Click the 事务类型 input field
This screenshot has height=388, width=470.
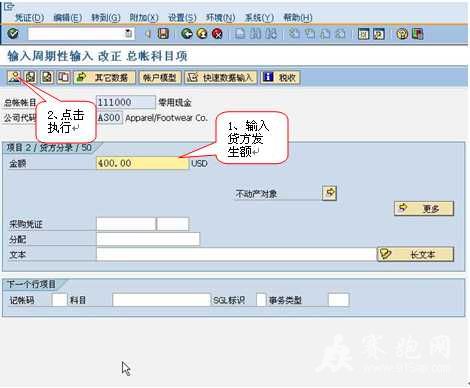pyautogui.click(x=338, y=300)
